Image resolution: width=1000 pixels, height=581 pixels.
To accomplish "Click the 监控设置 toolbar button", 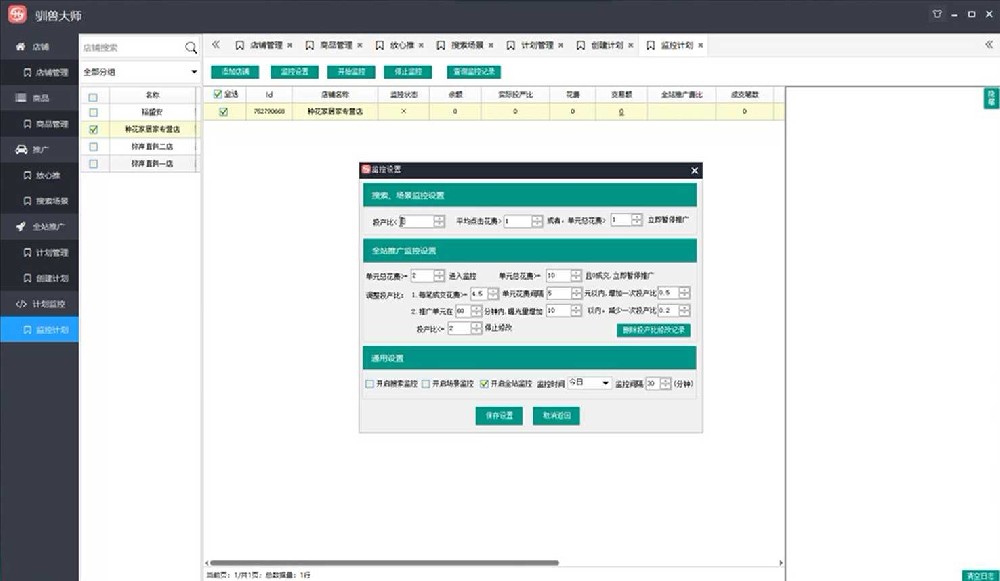I will [x=295, y=71].
